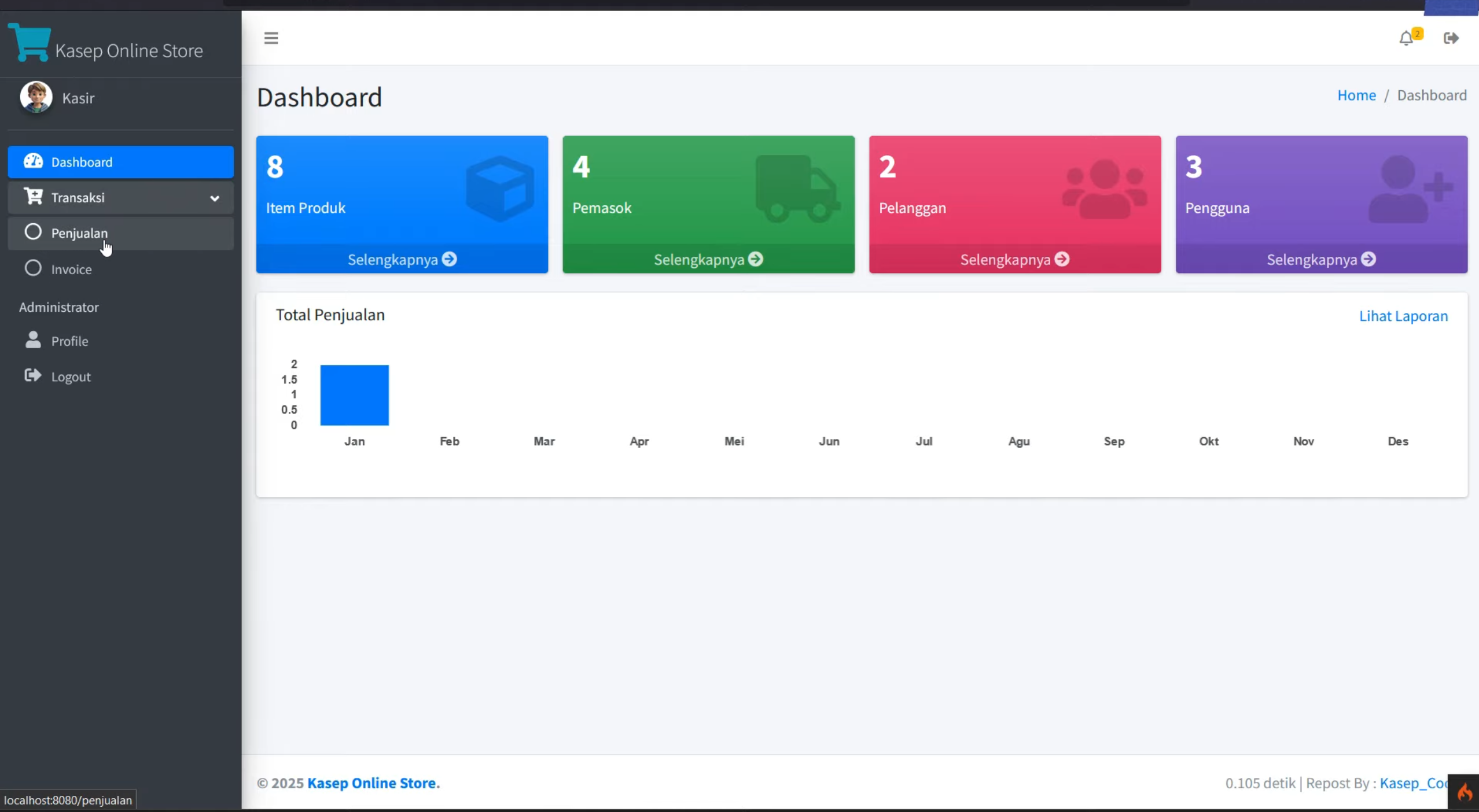Click the blue Jan bar in chart
Image resolution: width=1479 pixels, height=812 pixels.
coord(355,395)
